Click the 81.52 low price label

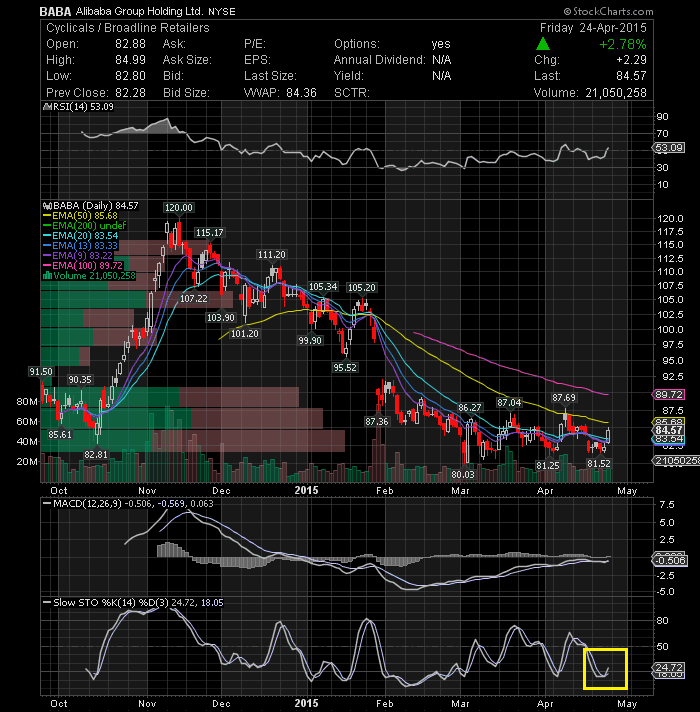click(x=599, y=464)
